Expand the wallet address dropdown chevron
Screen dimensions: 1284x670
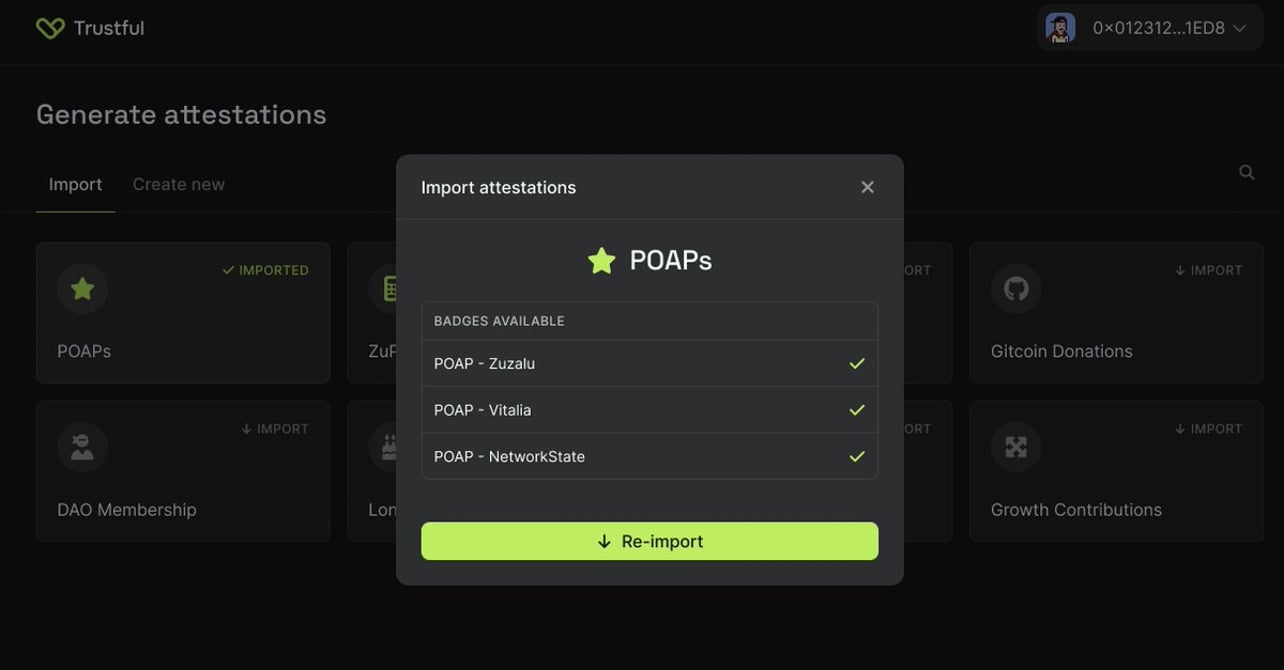[x=1240, y=28]
